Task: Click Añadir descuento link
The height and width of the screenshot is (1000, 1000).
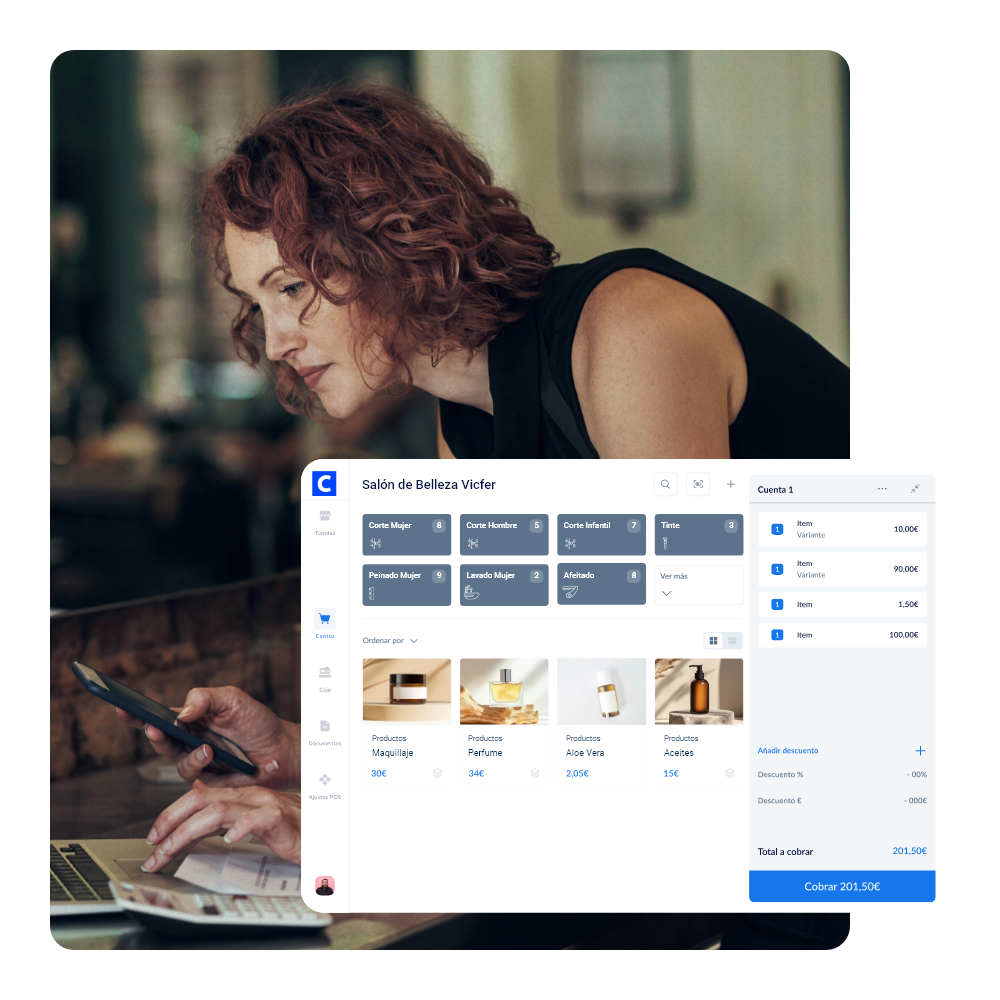Action: pyautogui.click(x=788, y=751)
